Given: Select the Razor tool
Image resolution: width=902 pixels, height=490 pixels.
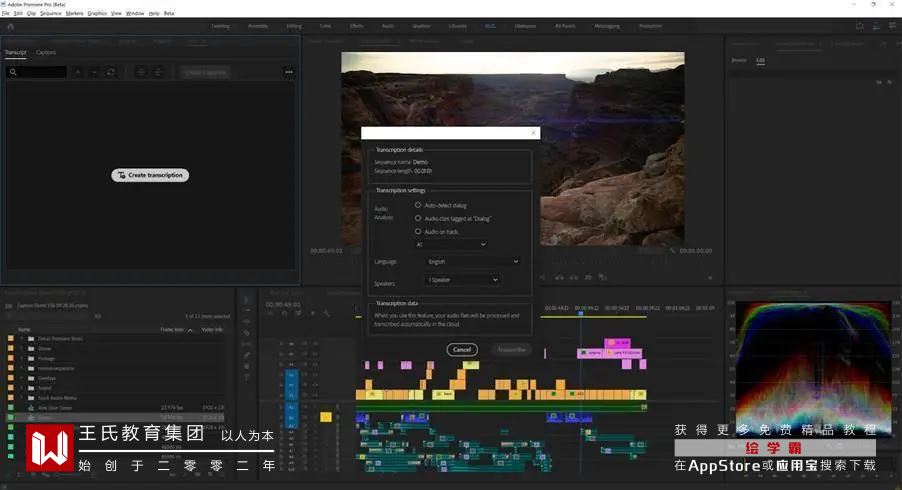Looking at the screenshot, I should [x=246, y=333].
